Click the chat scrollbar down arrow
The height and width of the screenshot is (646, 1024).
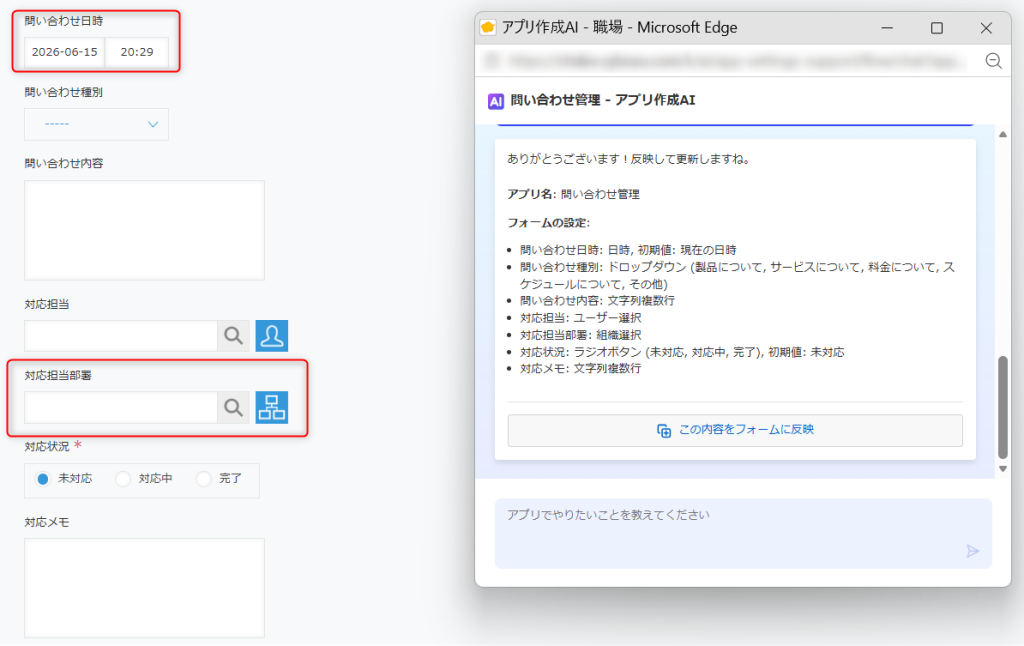click(1002, 469)
